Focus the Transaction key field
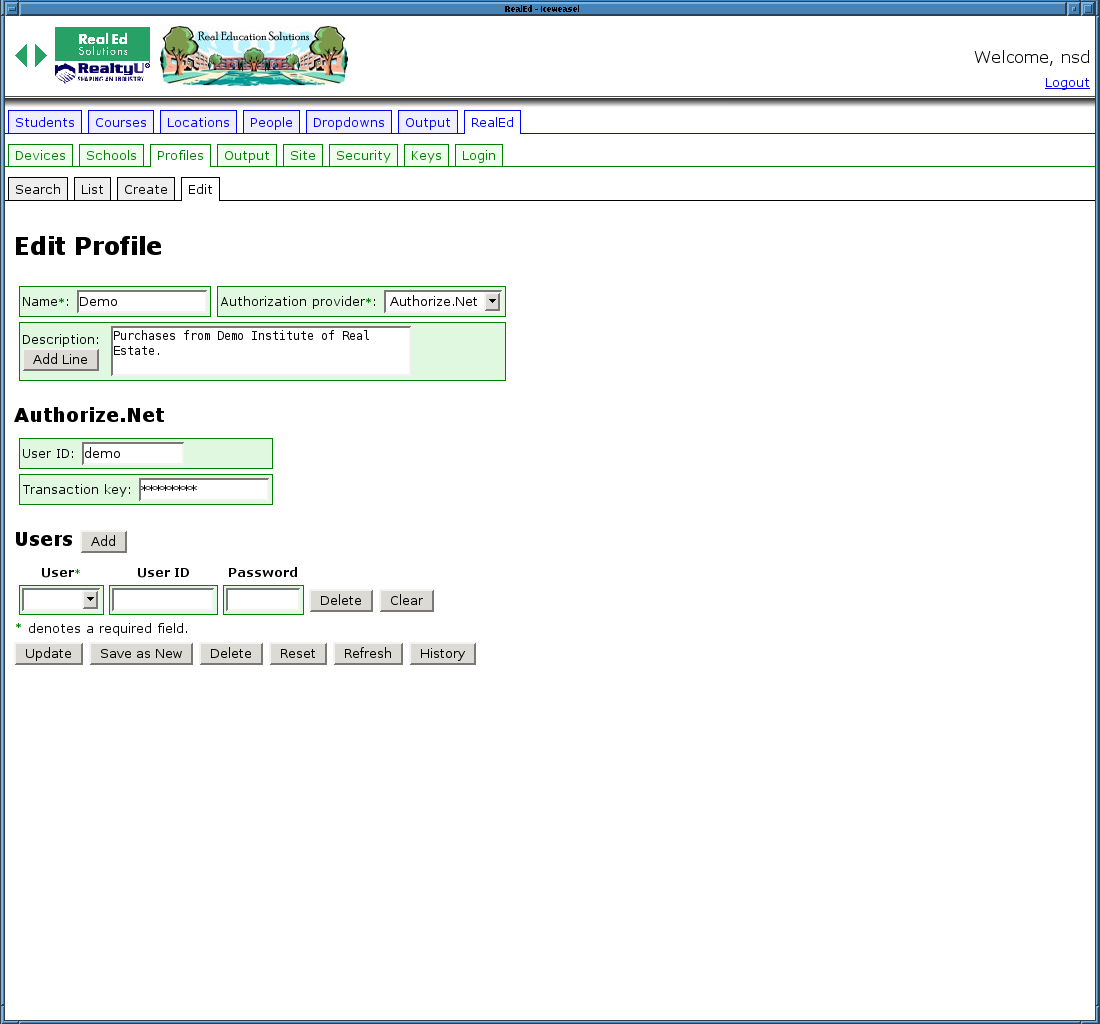 pos(204,489)
